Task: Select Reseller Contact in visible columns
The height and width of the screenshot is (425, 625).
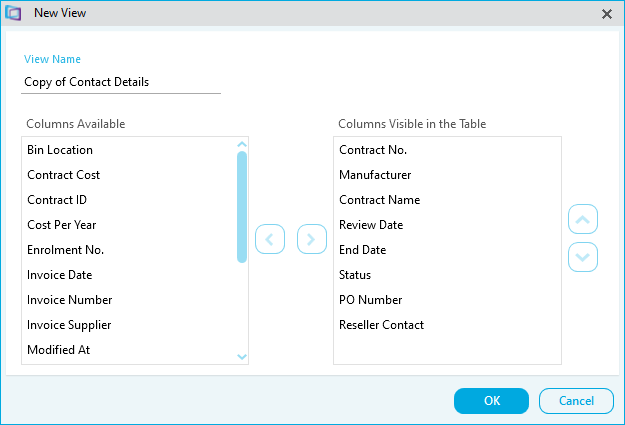Action: pos(381,325)
